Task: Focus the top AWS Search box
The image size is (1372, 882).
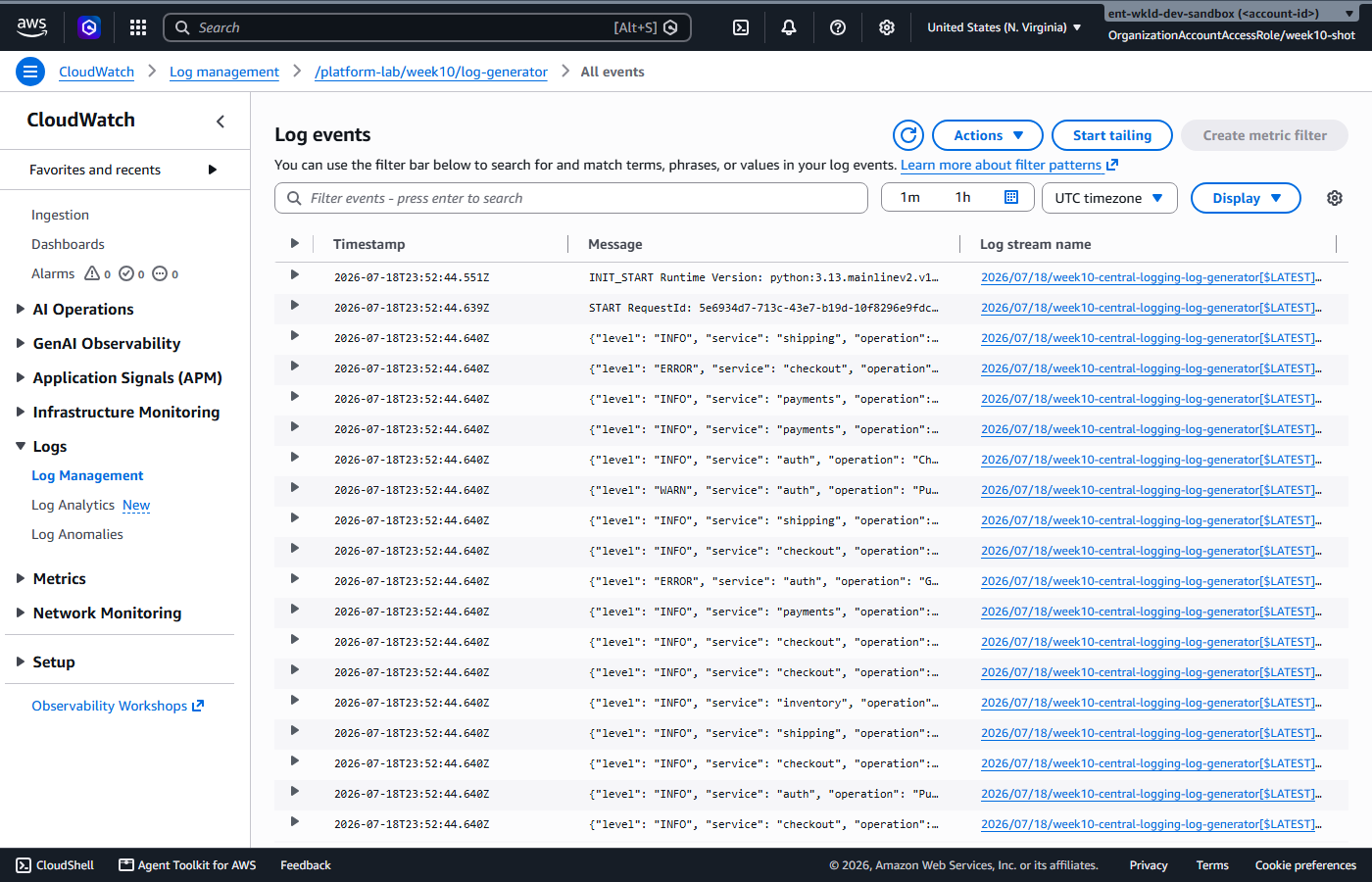Action: click(427, 27)
